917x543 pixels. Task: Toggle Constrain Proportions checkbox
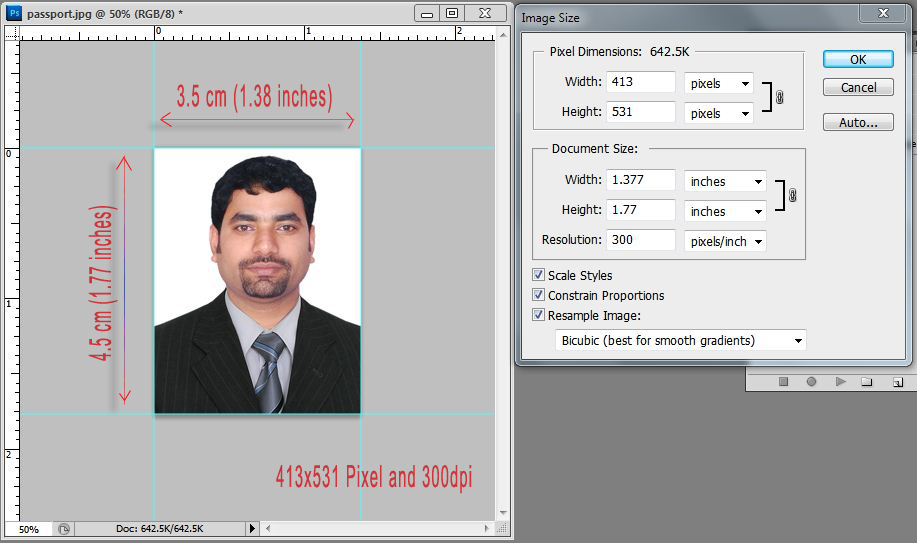pyautogui.click(x=538, y=294)
